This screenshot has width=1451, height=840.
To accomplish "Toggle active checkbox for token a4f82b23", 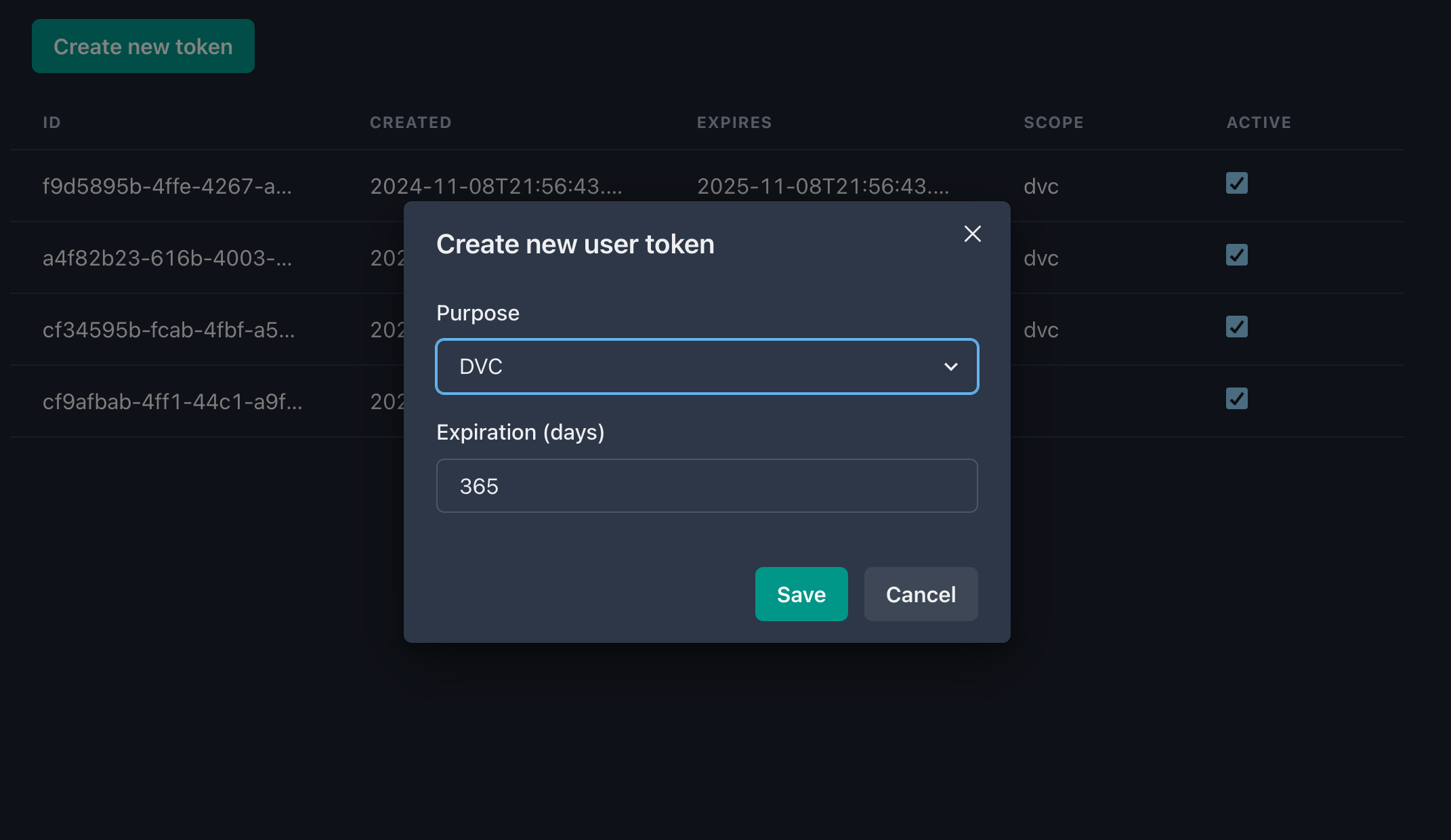I will click(1237, 255).
